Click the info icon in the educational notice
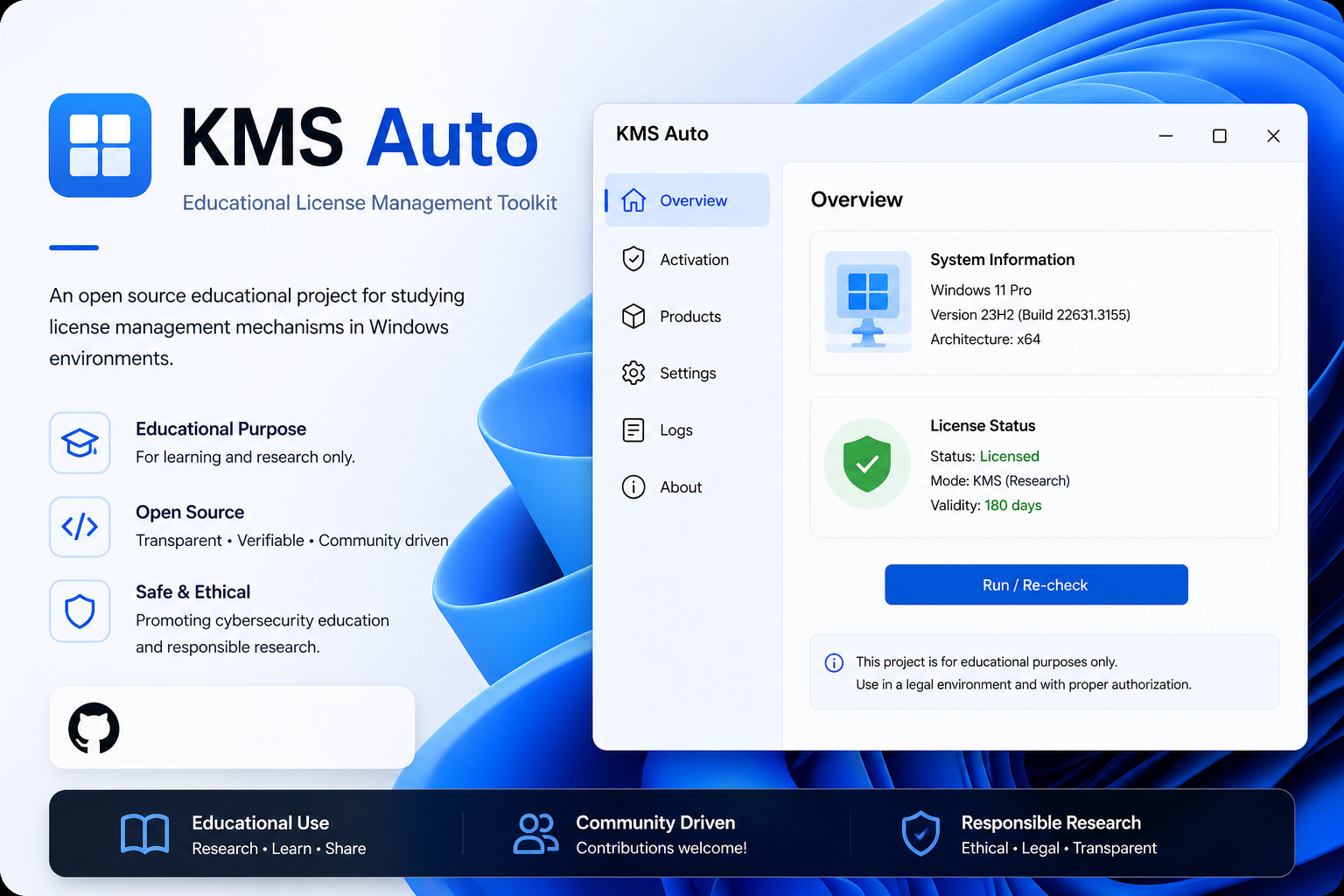 [834, 662]
